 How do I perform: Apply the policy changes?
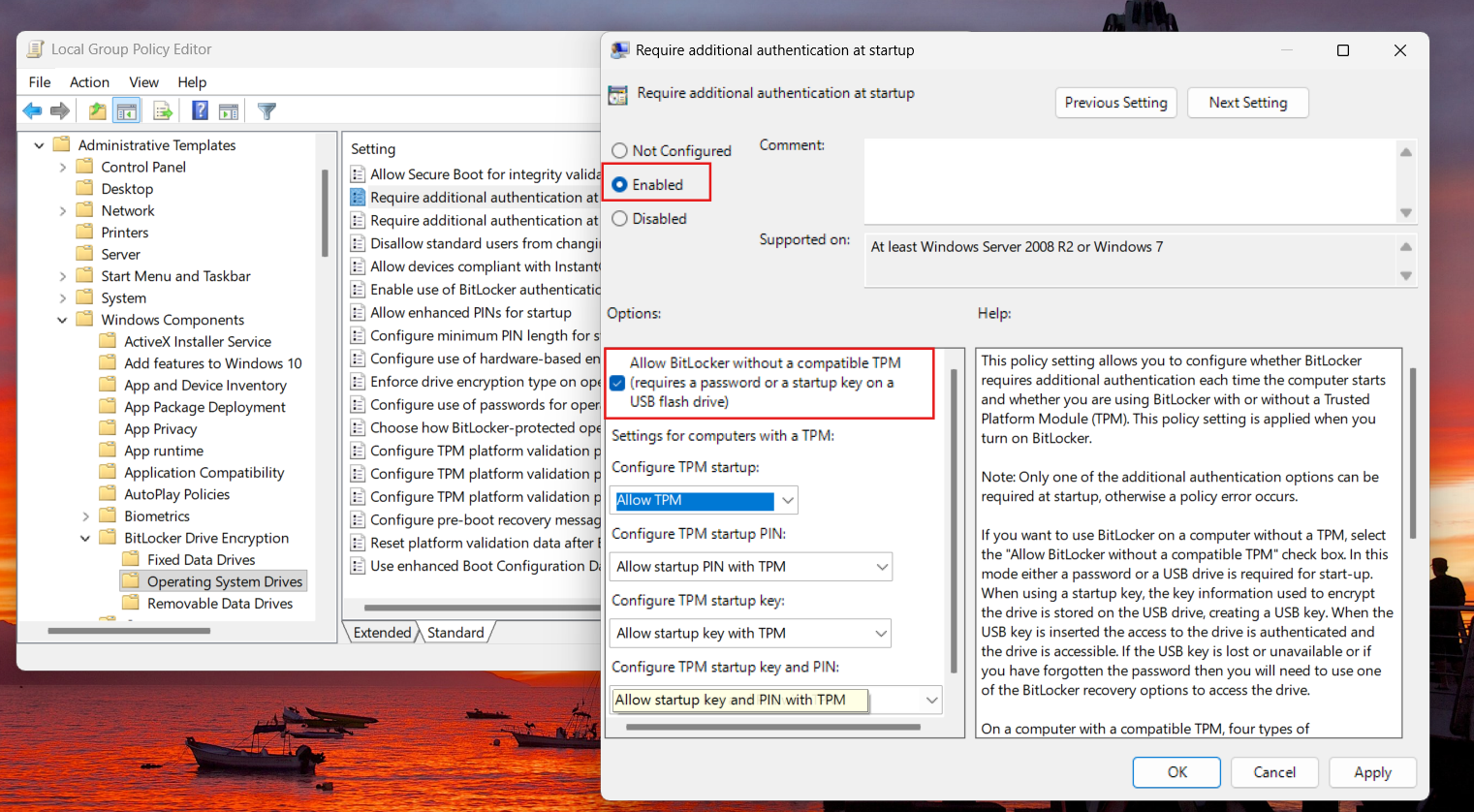[x=1372, y=772]
